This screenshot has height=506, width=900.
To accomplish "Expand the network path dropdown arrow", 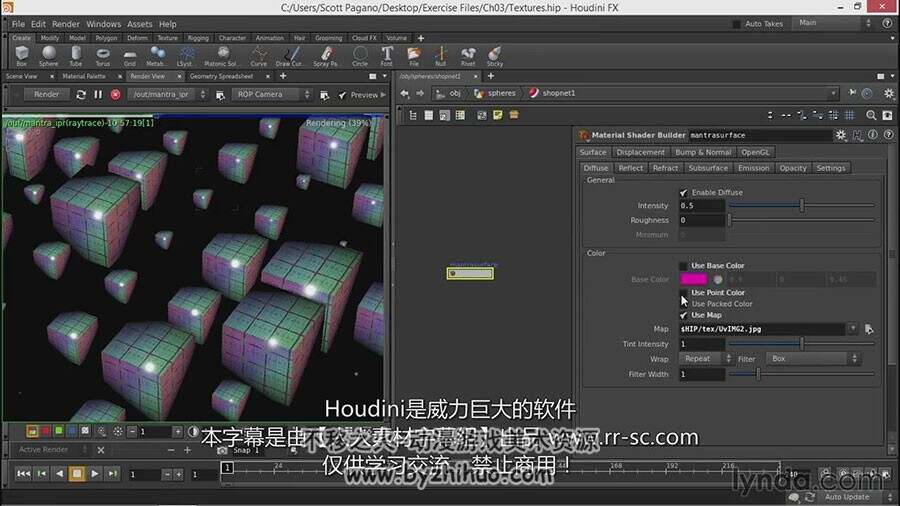I will tap(833, 93).
